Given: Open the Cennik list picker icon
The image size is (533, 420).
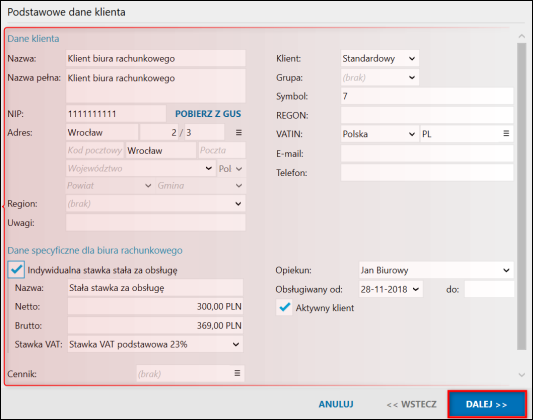Looking at the screenshot, I should click(237, 373).
